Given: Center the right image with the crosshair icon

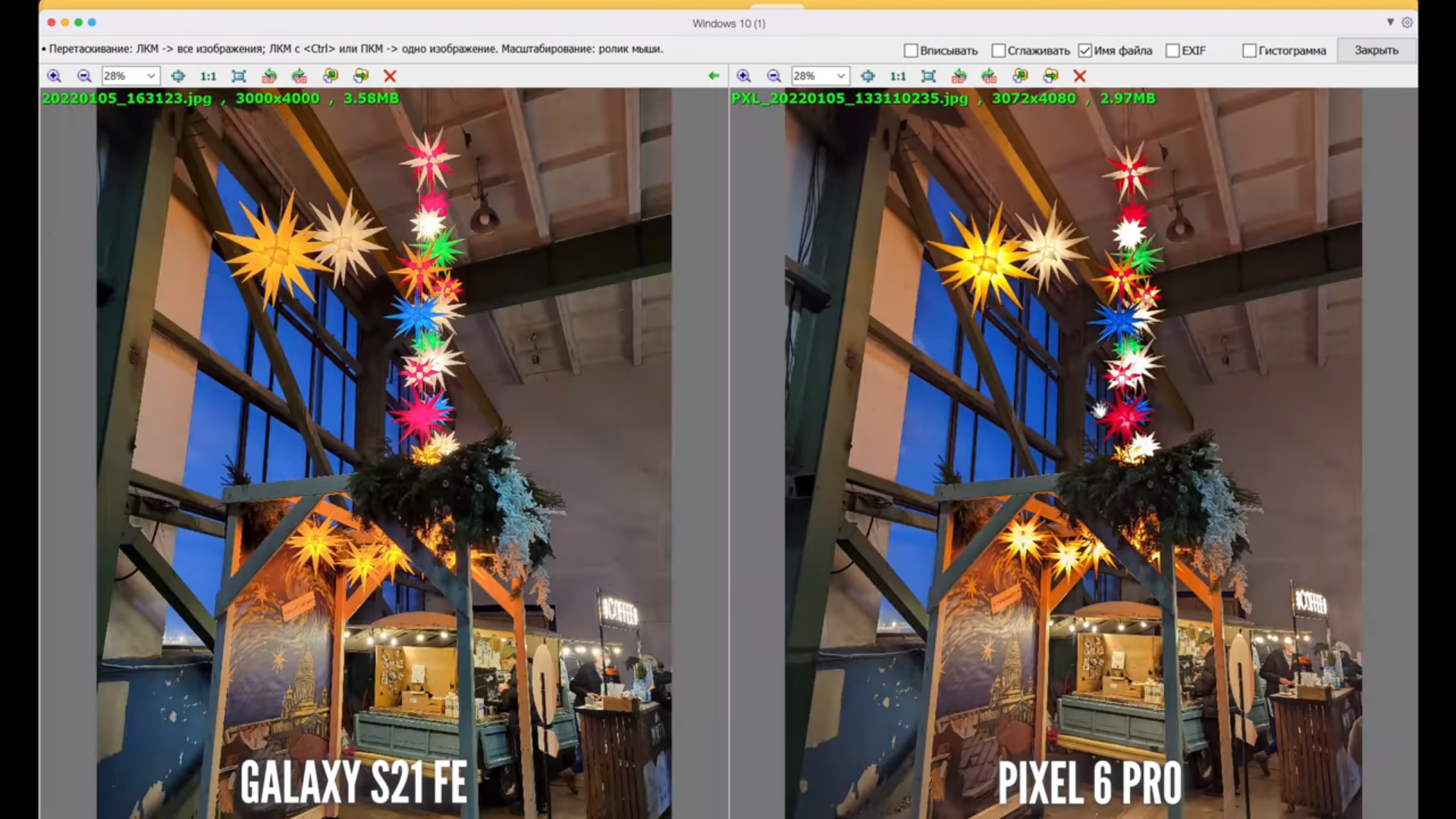Looking at the screenshot, I should [868, 76].
